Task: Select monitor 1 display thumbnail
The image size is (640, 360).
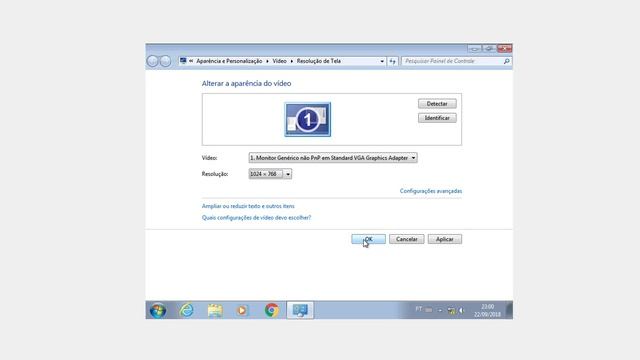Action: pyautogui.click(x=308, y=120)
